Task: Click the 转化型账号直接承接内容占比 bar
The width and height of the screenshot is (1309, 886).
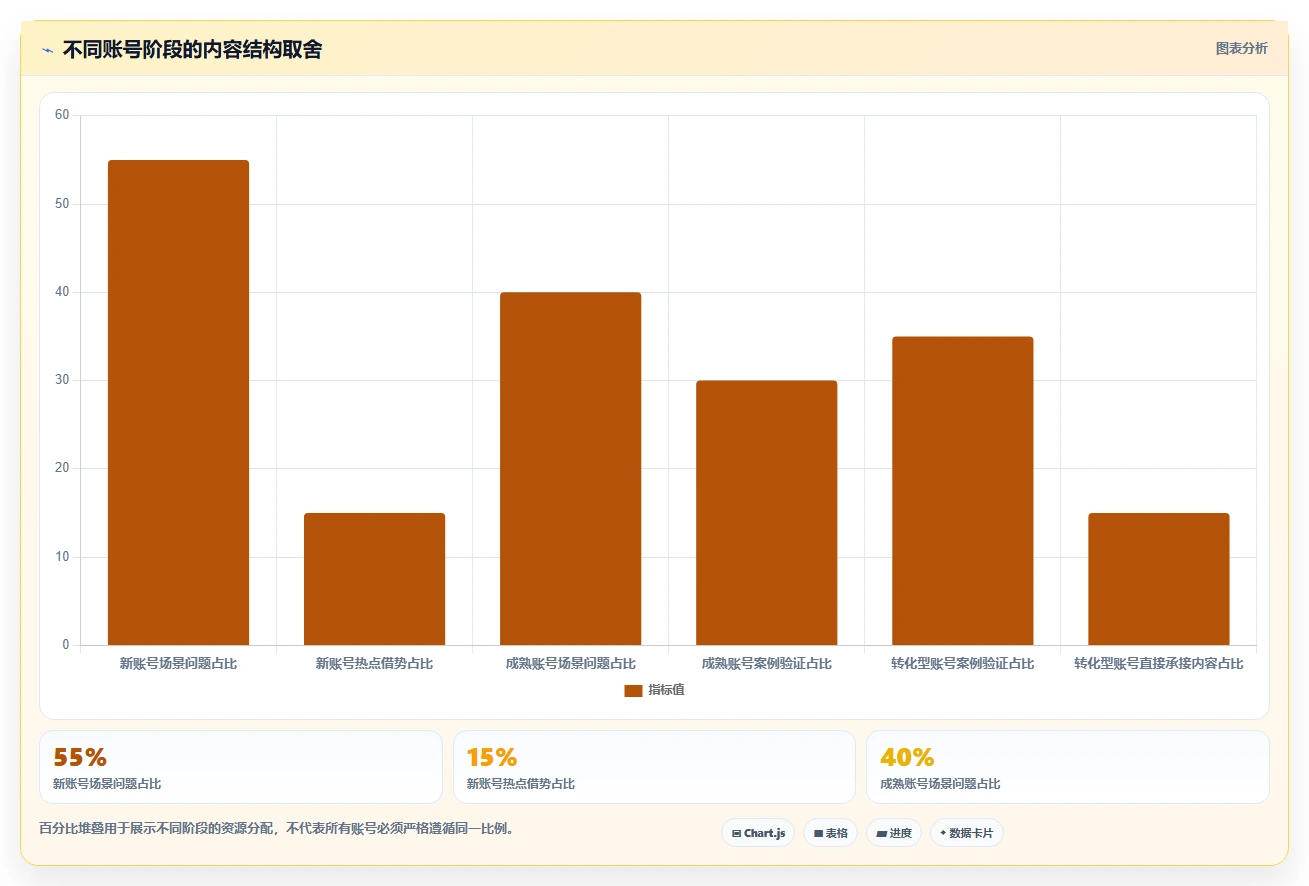Action: point(1158,579)
